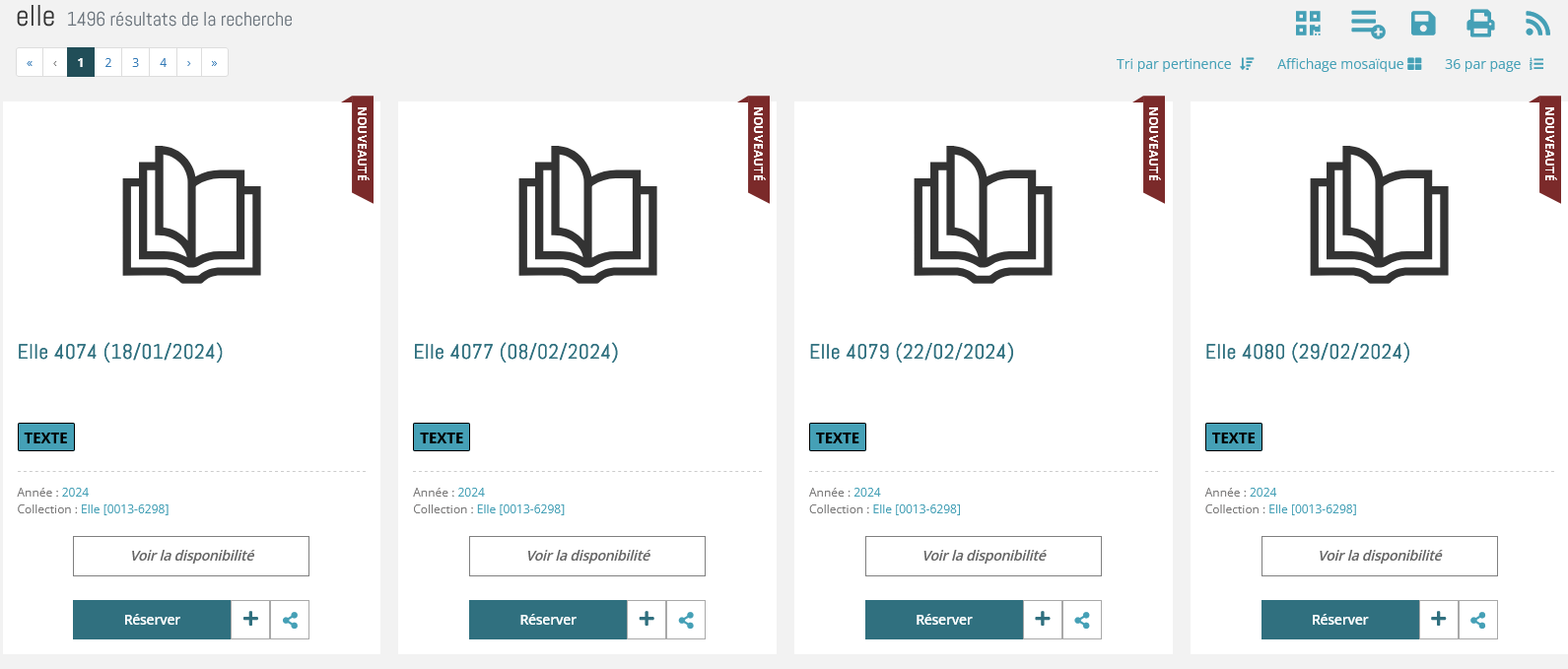Add Elle 4079 with plus icon

click(x=1043, y=620)
